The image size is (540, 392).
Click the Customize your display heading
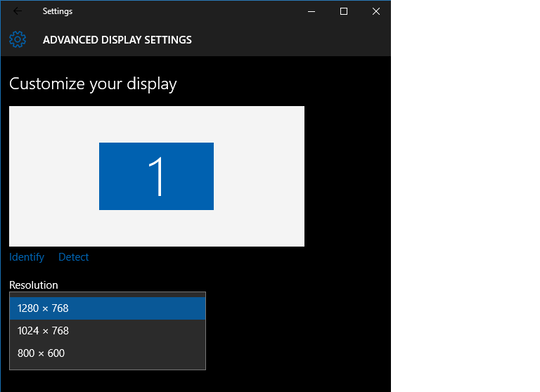click(x=93, y=84)
